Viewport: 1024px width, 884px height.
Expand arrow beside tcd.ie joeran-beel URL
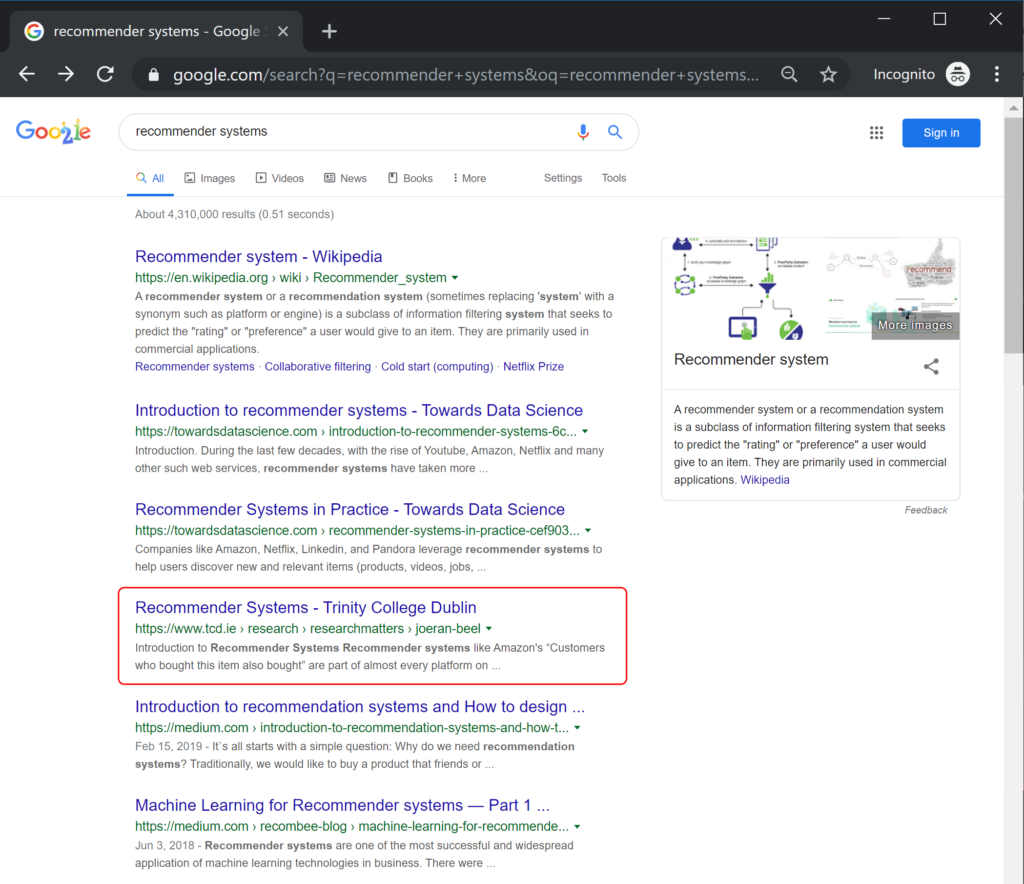[x=488, y=629]
